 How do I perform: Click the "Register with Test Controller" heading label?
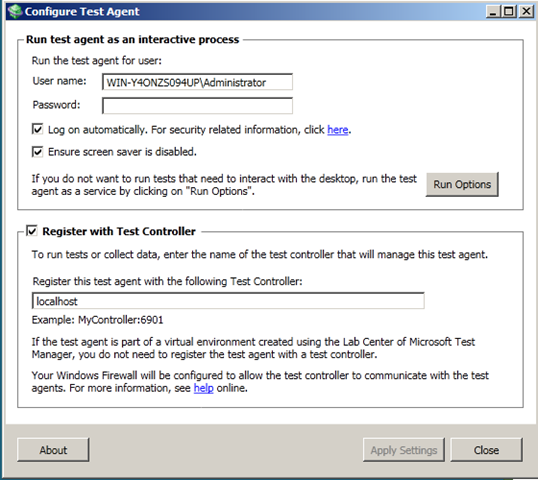119,231
